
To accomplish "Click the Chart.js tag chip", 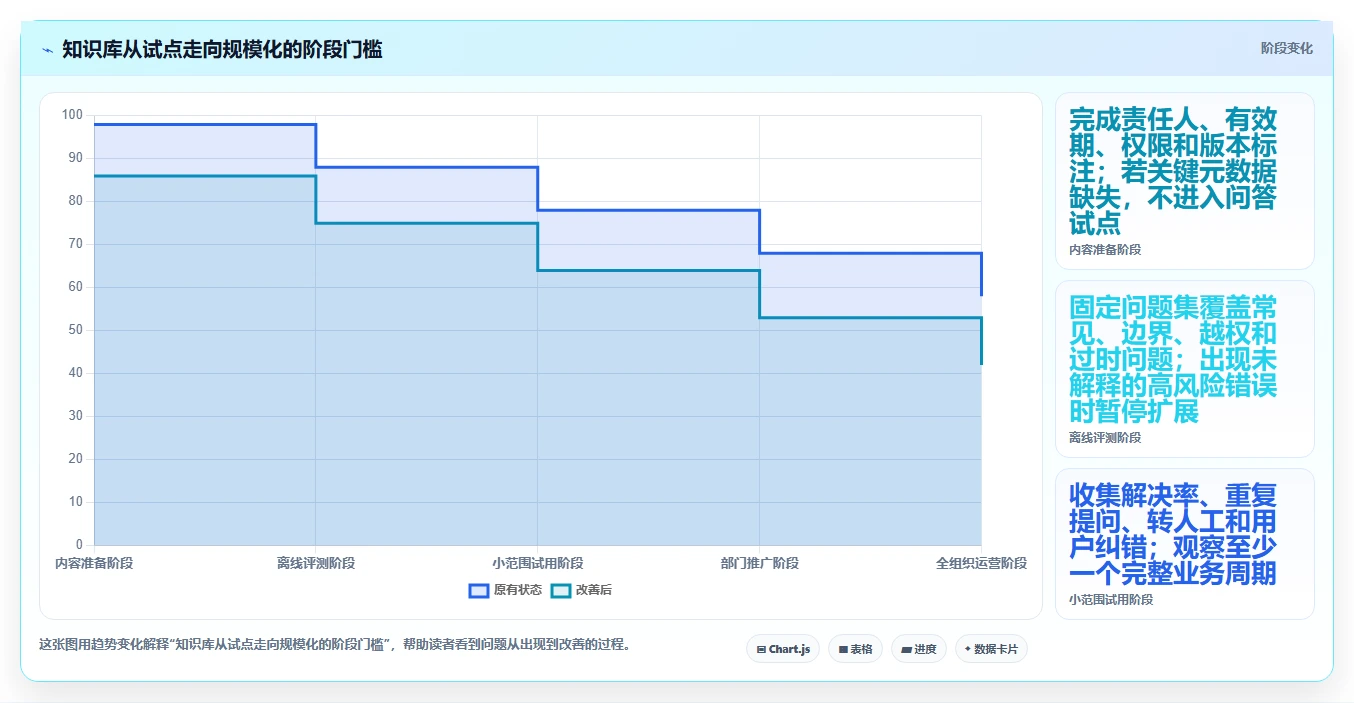I will tap(783, 649).
